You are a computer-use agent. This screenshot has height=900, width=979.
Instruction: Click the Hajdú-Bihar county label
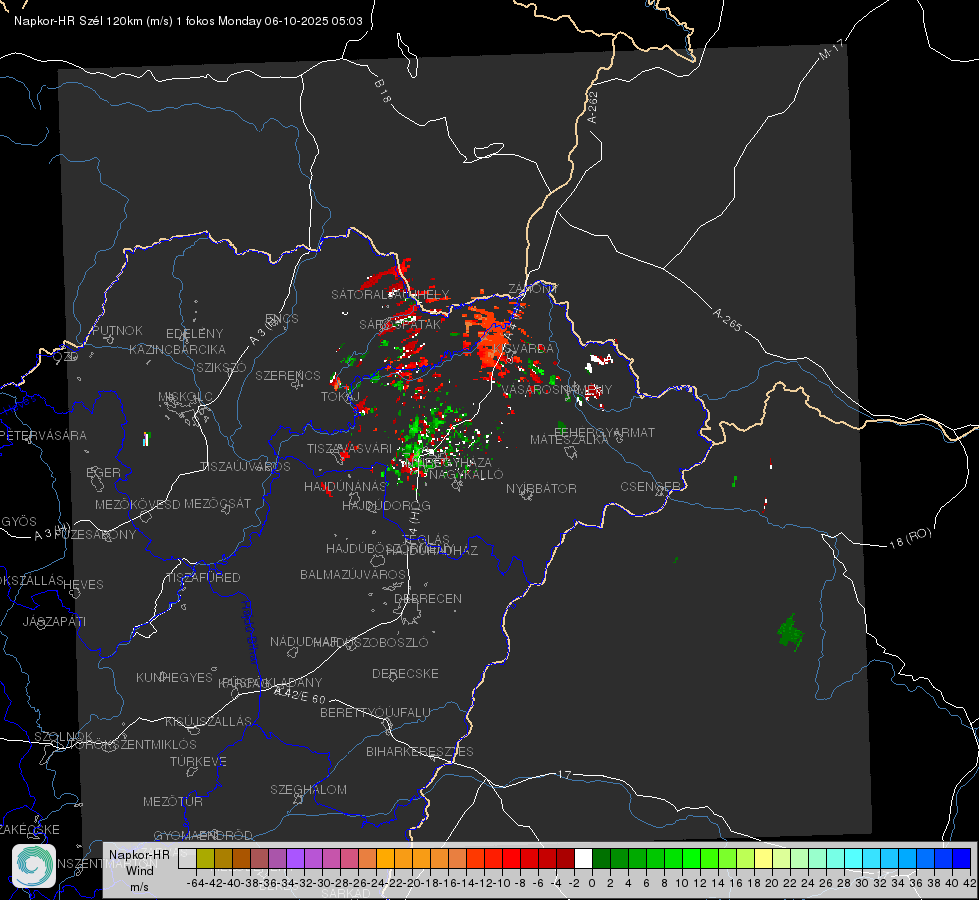(249, 632)
